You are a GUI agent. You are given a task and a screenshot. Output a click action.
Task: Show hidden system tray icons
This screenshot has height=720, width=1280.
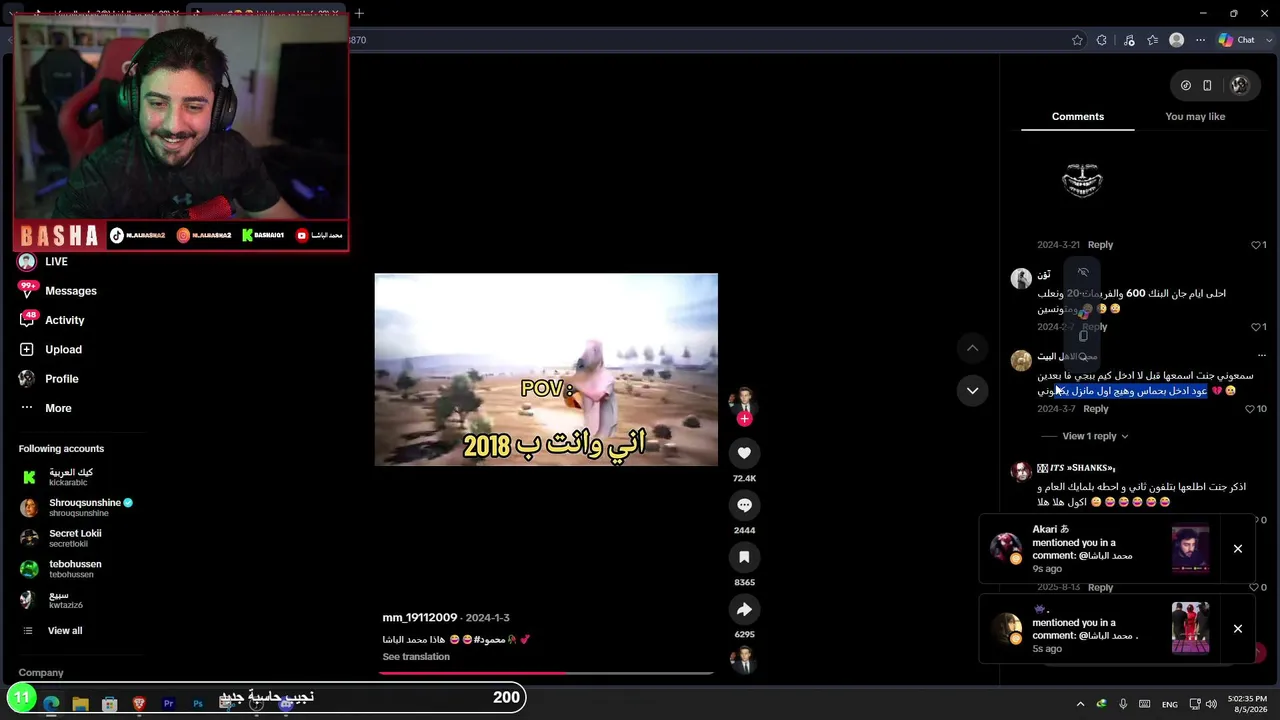coord(1080,704)
